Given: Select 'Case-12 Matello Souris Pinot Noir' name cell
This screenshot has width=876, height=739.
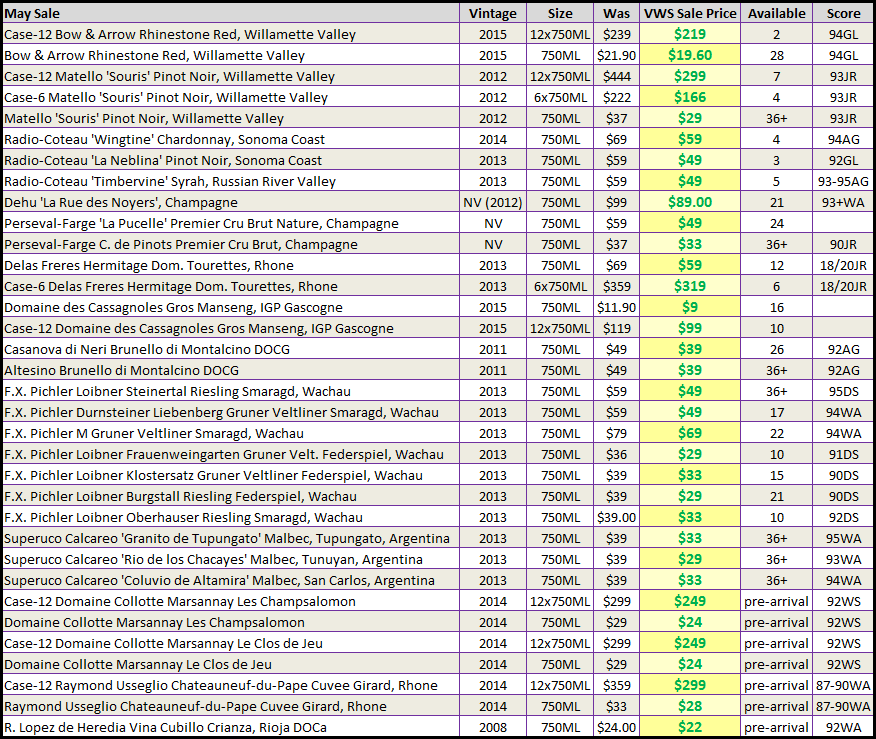Looking at the screenshot, I should coord(231,77).
